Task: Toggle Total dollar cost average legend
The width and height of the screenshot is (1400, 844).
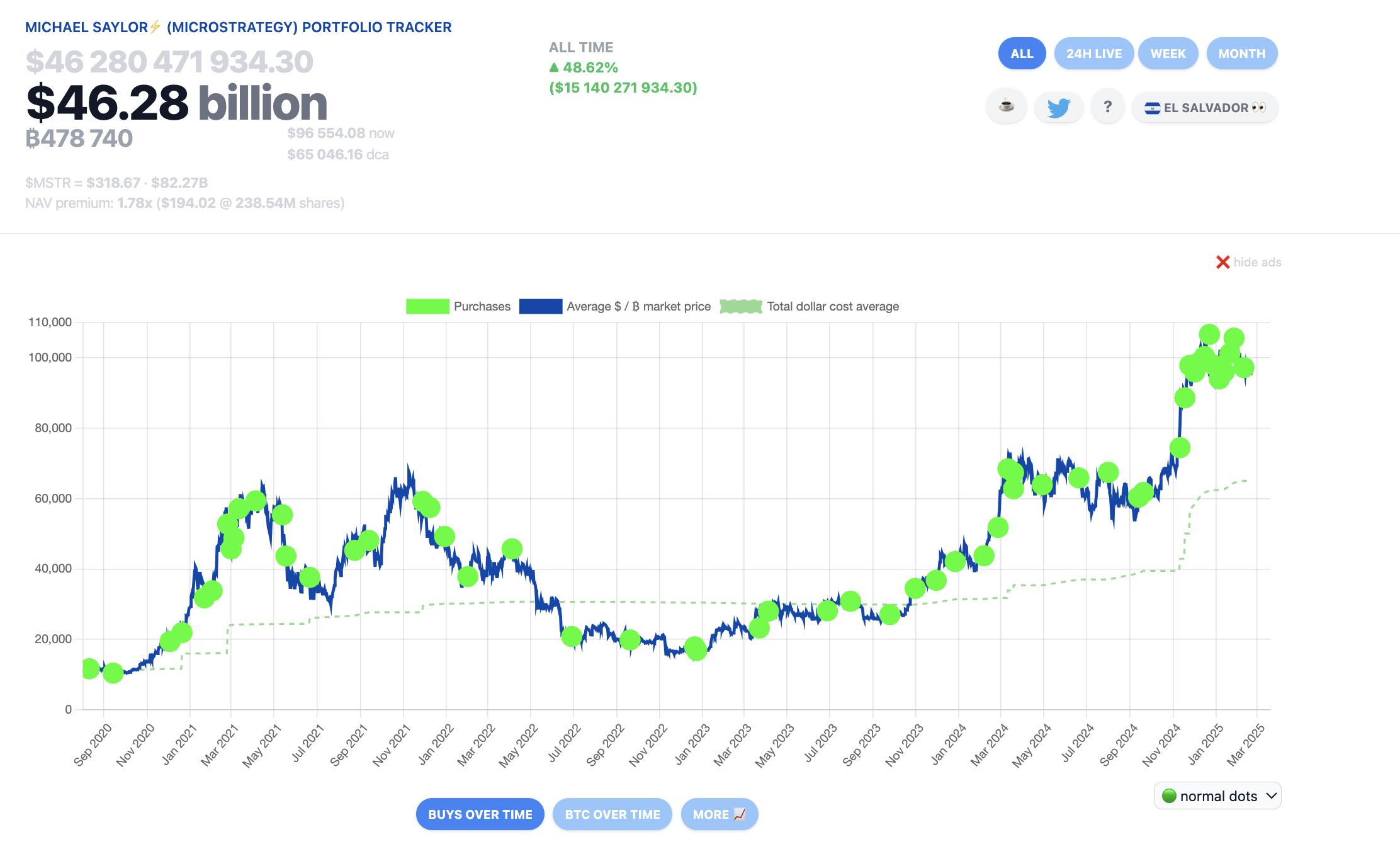Action: 832,307
